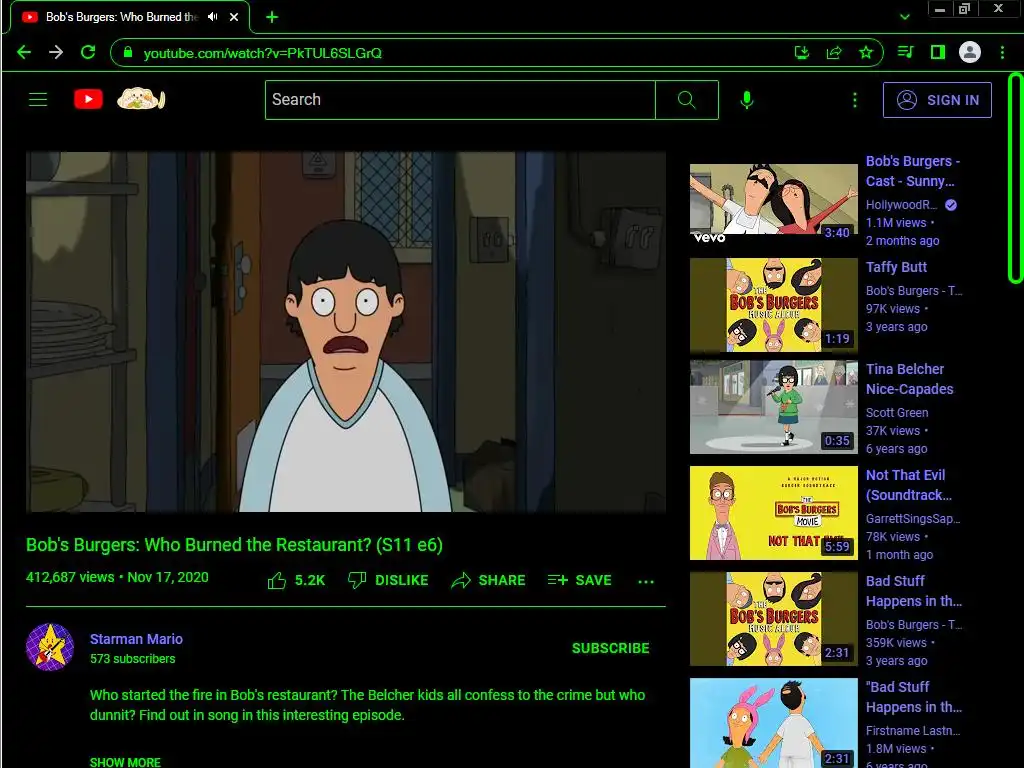Open the 1.8M views Bad Stuff Happens thumbnail
1024x768 pixels.
[774, 723]
